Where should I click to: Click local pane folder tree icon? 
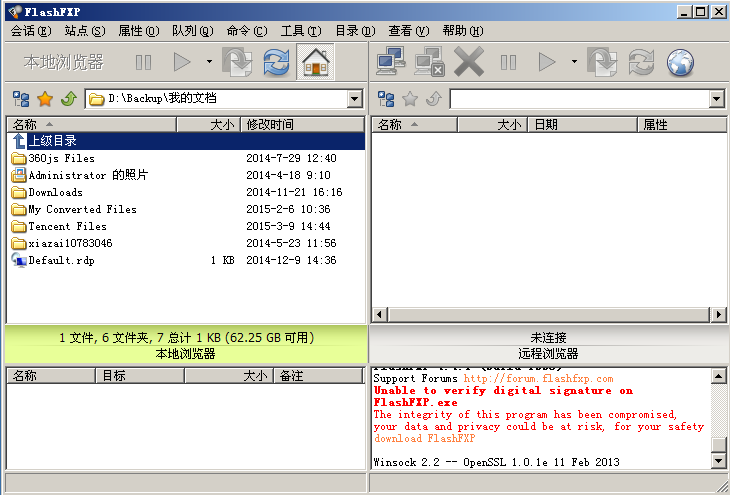(x=21, y=99)
